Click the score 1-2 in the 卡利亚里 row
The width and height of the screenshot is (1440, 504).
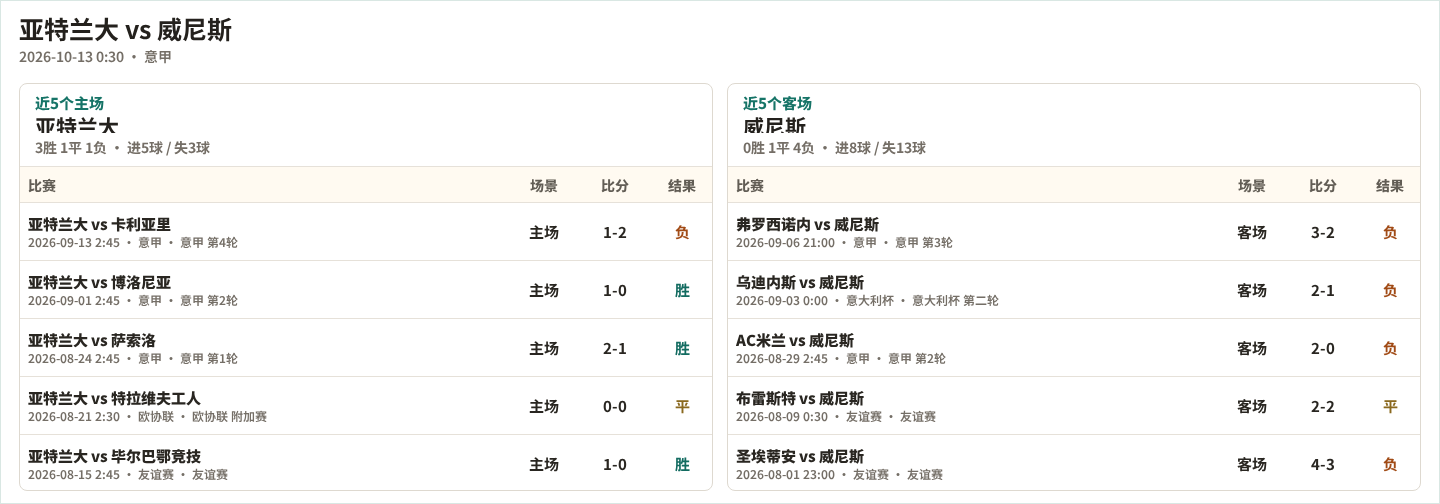(615, 232)
